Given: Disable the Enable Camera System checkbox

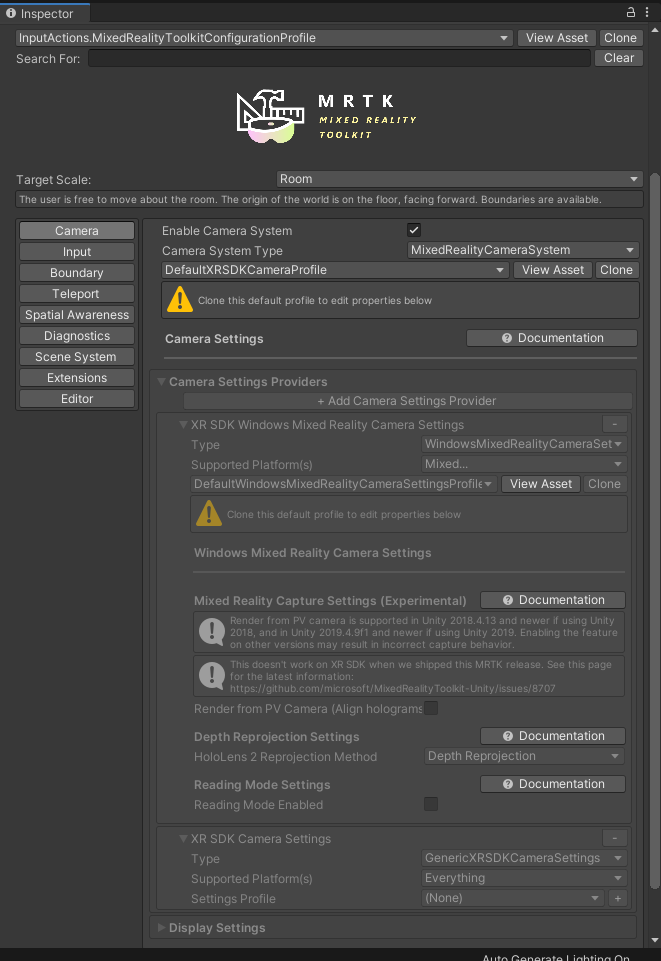Looking at the screenshot, I should [413, 229].
